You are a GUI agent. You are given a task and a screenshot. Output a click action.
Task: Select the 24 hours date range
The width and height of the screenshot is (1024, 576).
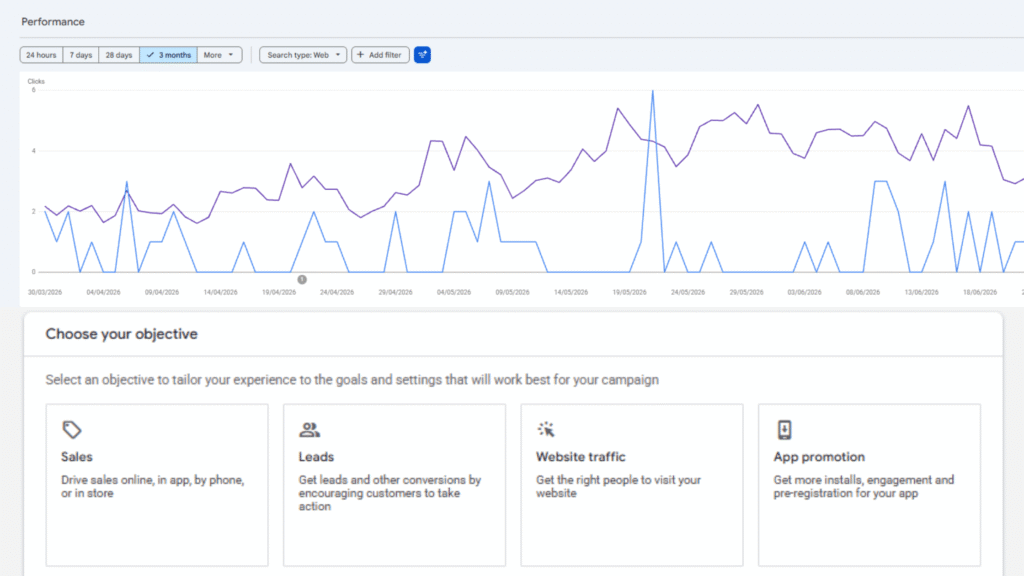point(41,55)
